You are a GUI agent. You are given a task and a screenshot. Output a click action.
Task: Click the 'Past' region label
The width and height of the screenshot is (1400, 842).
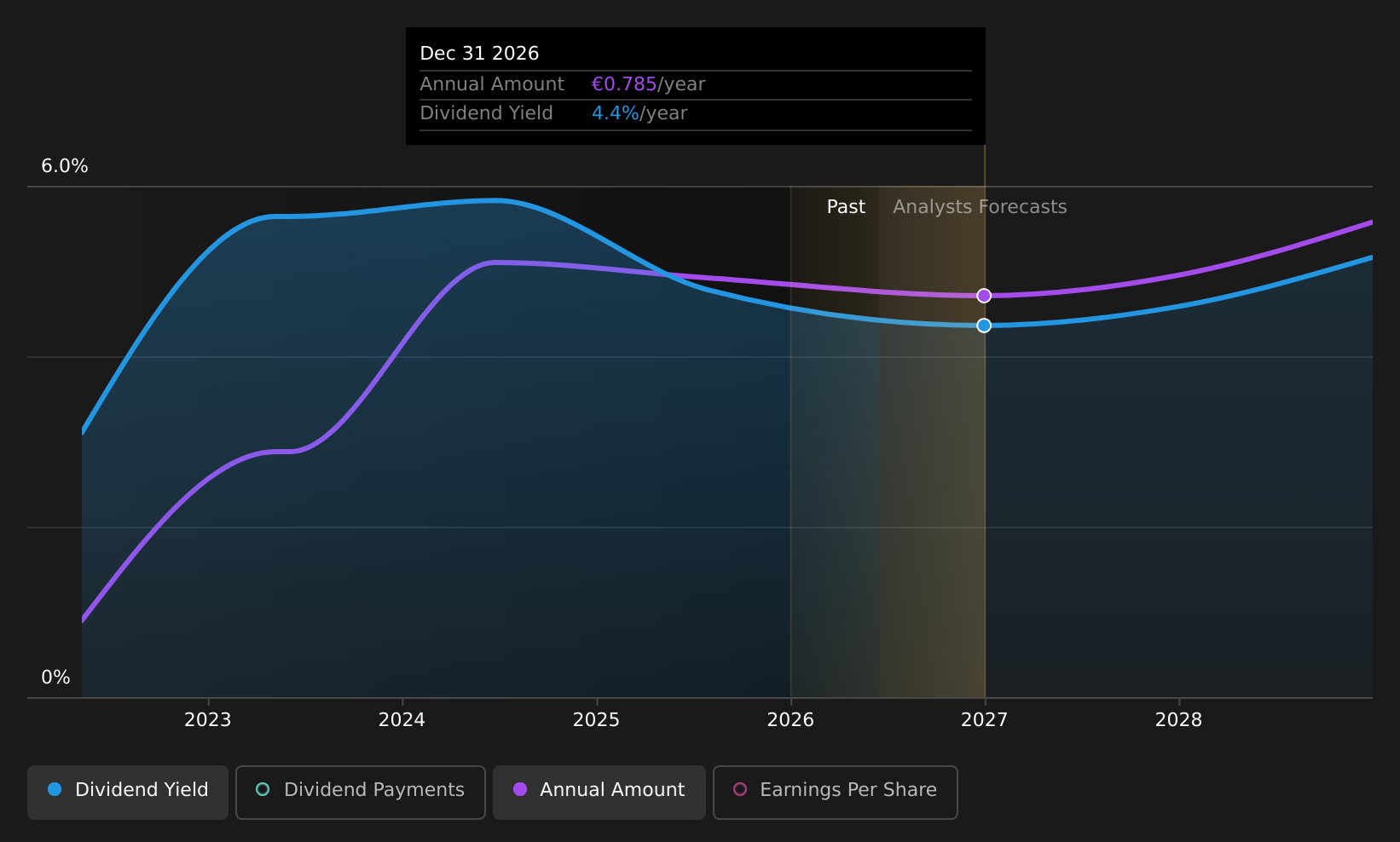coord(846,207)
